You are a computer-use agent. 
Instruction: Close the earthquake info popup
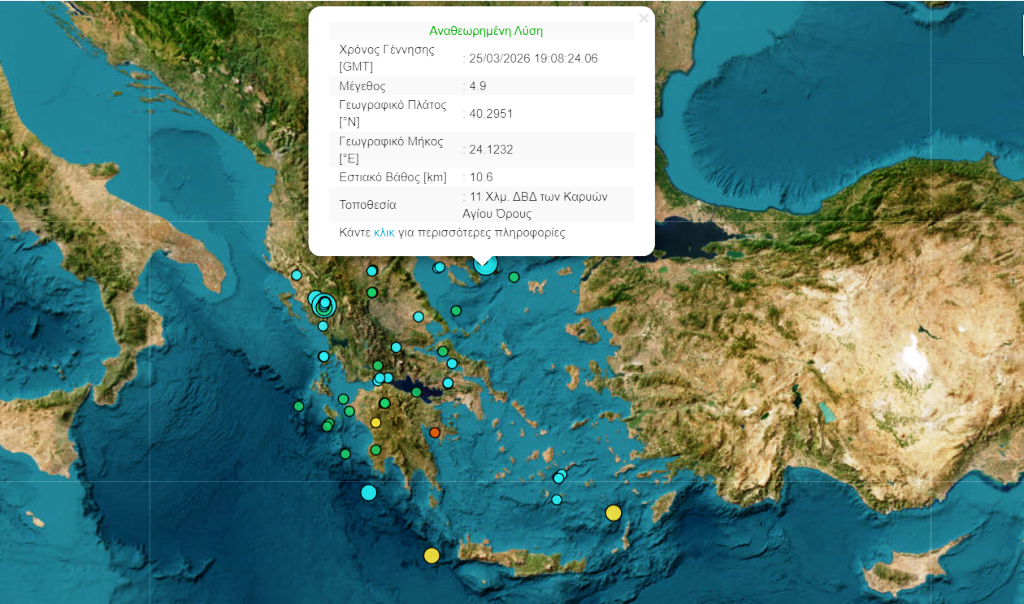click(644, 18)
